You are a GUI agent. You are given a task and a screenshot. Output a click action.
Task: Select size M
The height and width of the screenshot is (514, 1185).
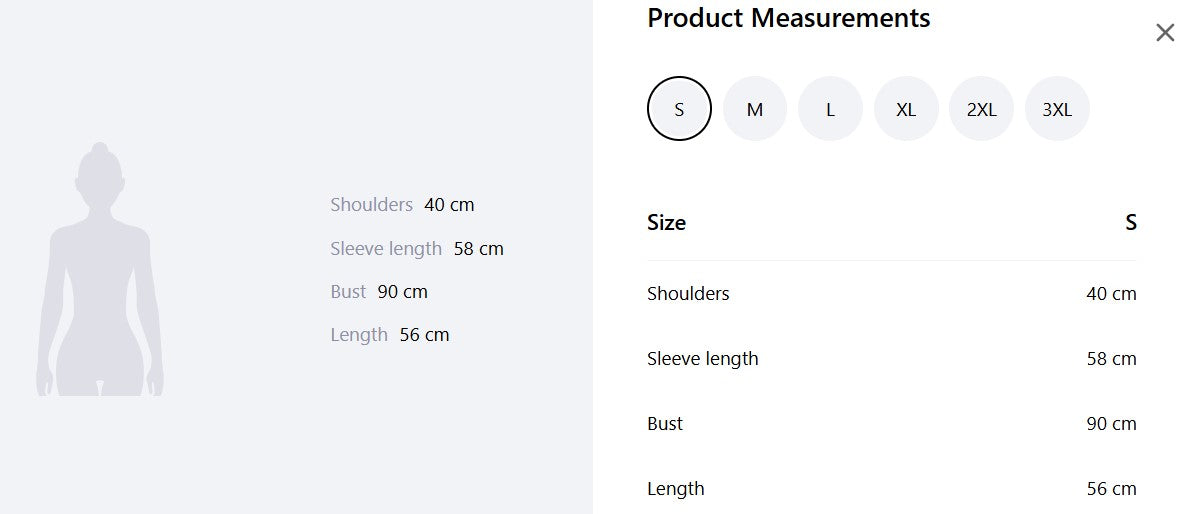tap(754, 109)
